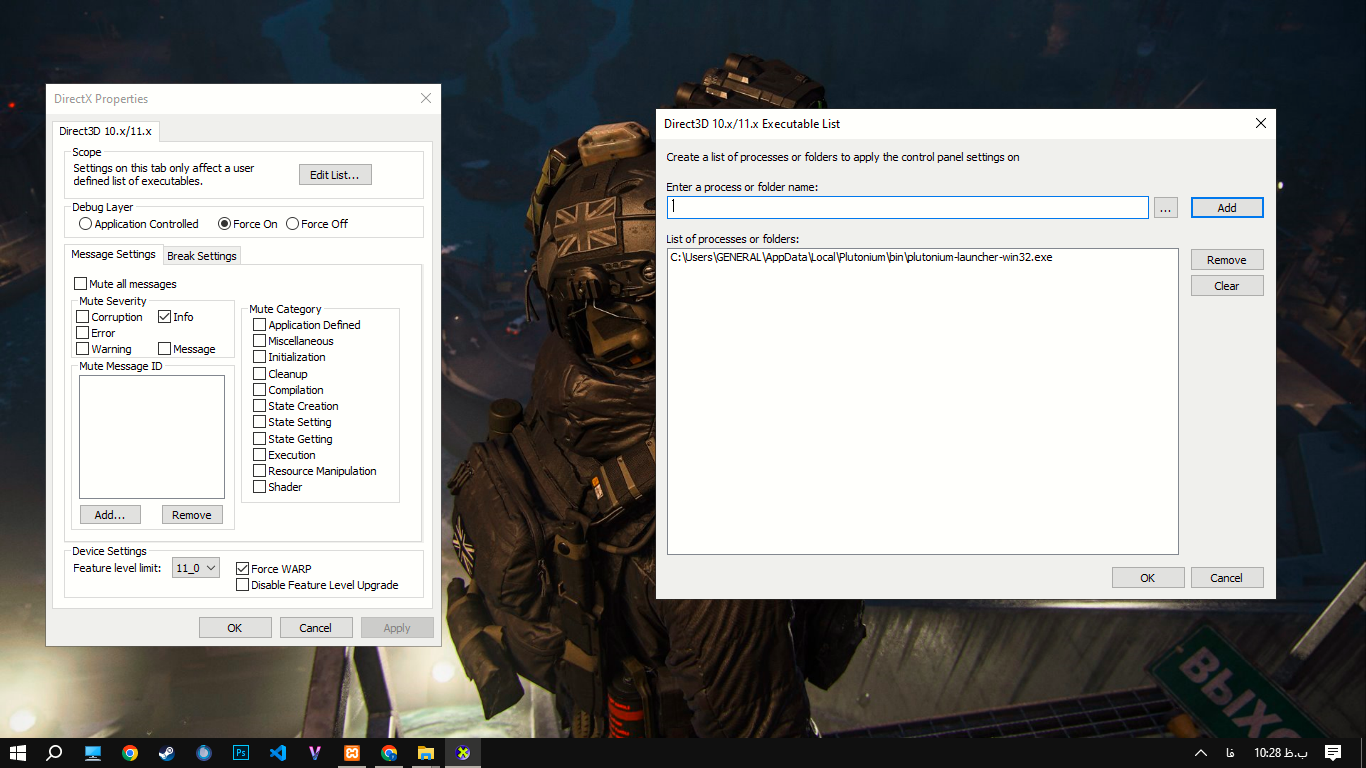This screenshot has height=768, width=1366.
Task: Mute the Compilation category
Action: [x=260, y=390]
